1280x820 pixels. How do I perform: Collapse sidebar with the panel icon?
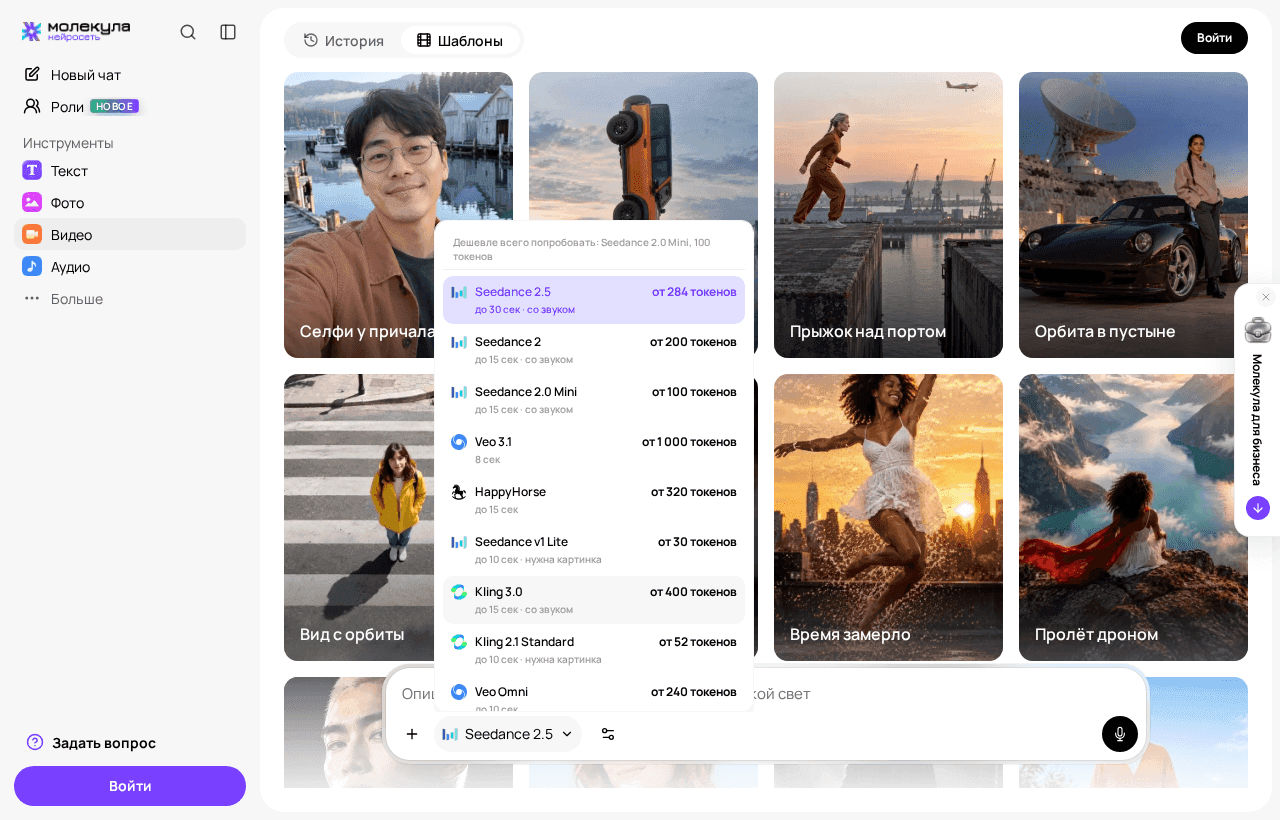tap(228, 32)
